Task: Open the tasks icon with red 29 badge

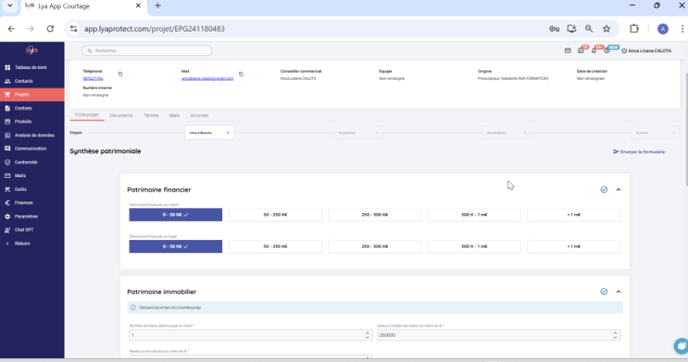Action: click(581, 51)
